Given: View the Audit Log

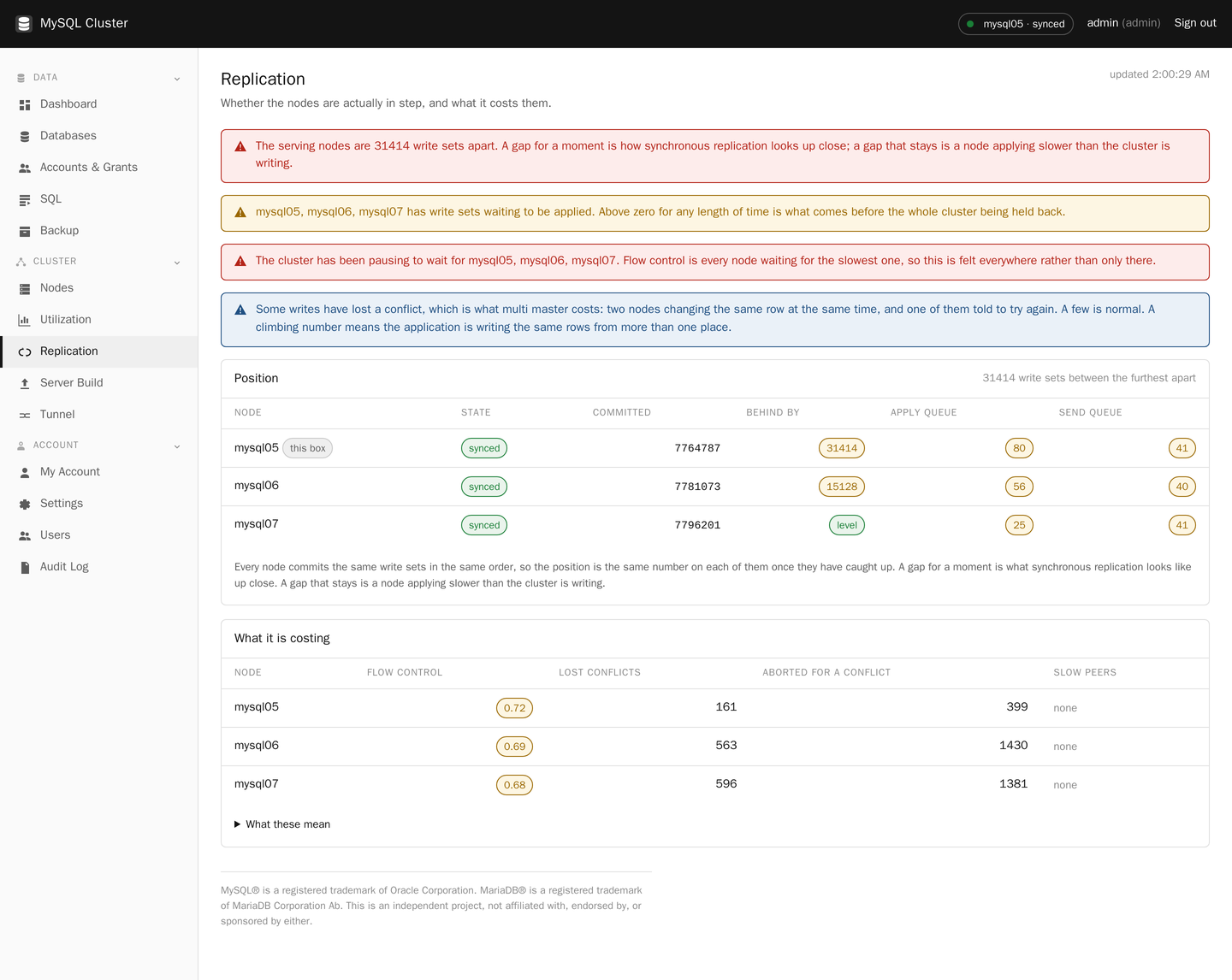Looking at the screenshot, I should 99,567.
